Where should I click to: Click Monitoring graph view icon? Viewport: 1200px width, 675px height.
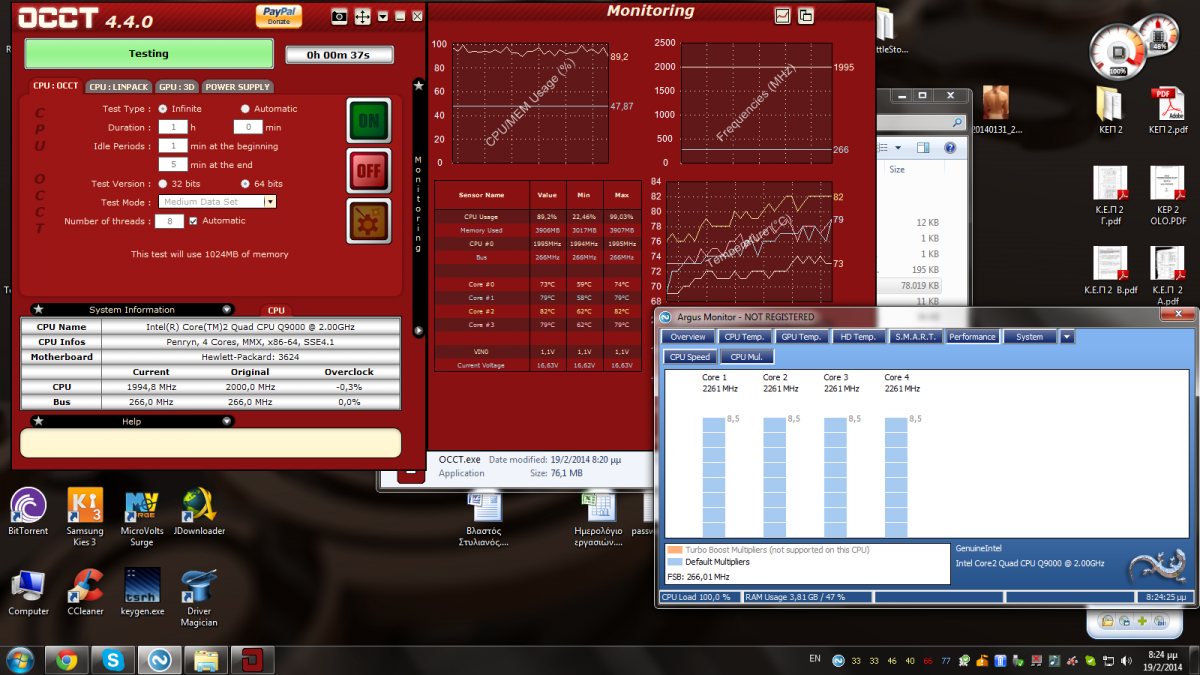[x=782, y=15]
